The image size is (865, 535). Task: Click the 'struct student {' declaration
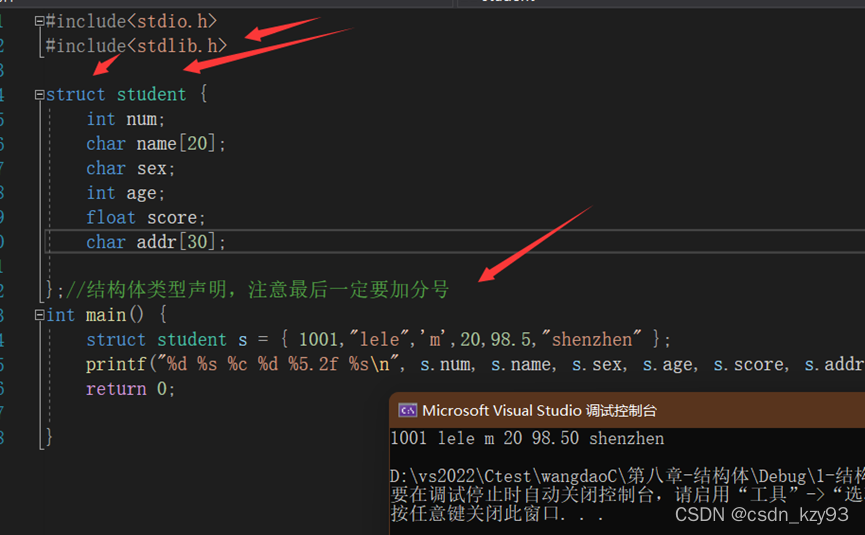click(126, 94)
